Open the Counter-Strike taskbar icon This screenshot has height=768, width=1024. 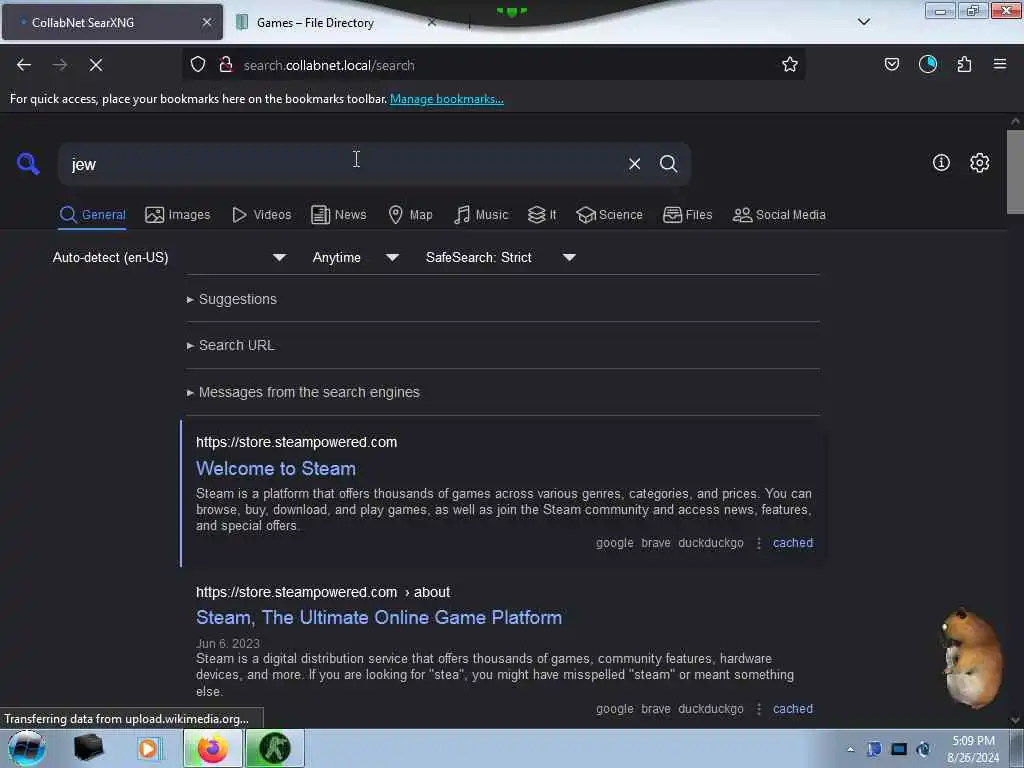click(x=274, y=748)
